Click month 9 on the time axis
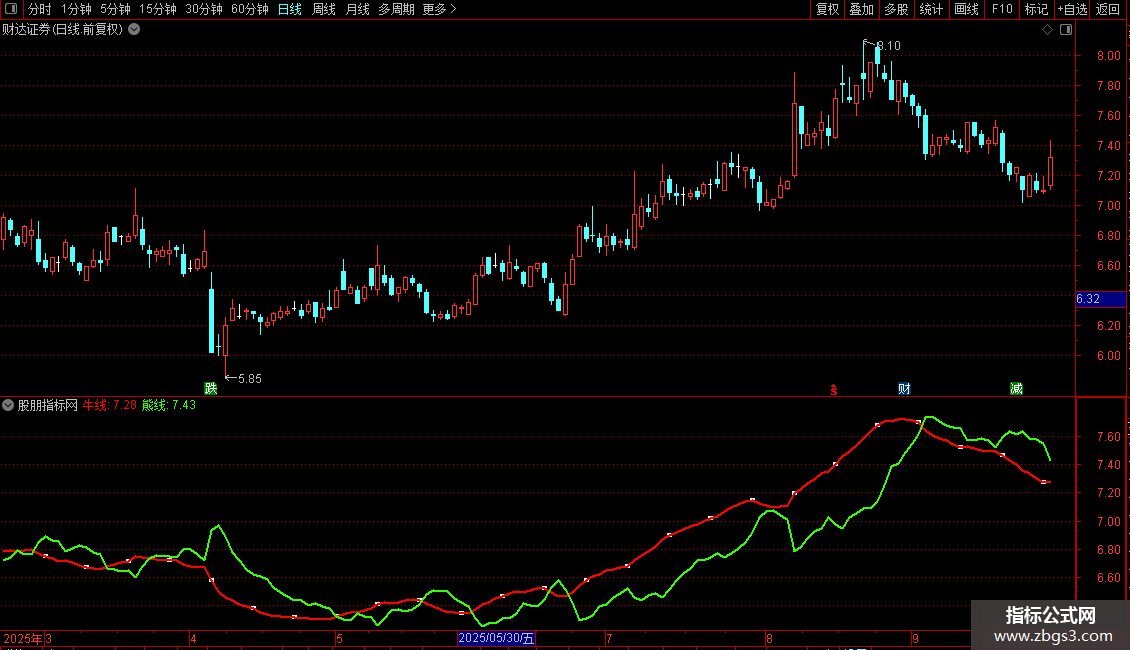Image resolution: width=1130 pixels, height=650 pixels. click(x=915, y=638)
